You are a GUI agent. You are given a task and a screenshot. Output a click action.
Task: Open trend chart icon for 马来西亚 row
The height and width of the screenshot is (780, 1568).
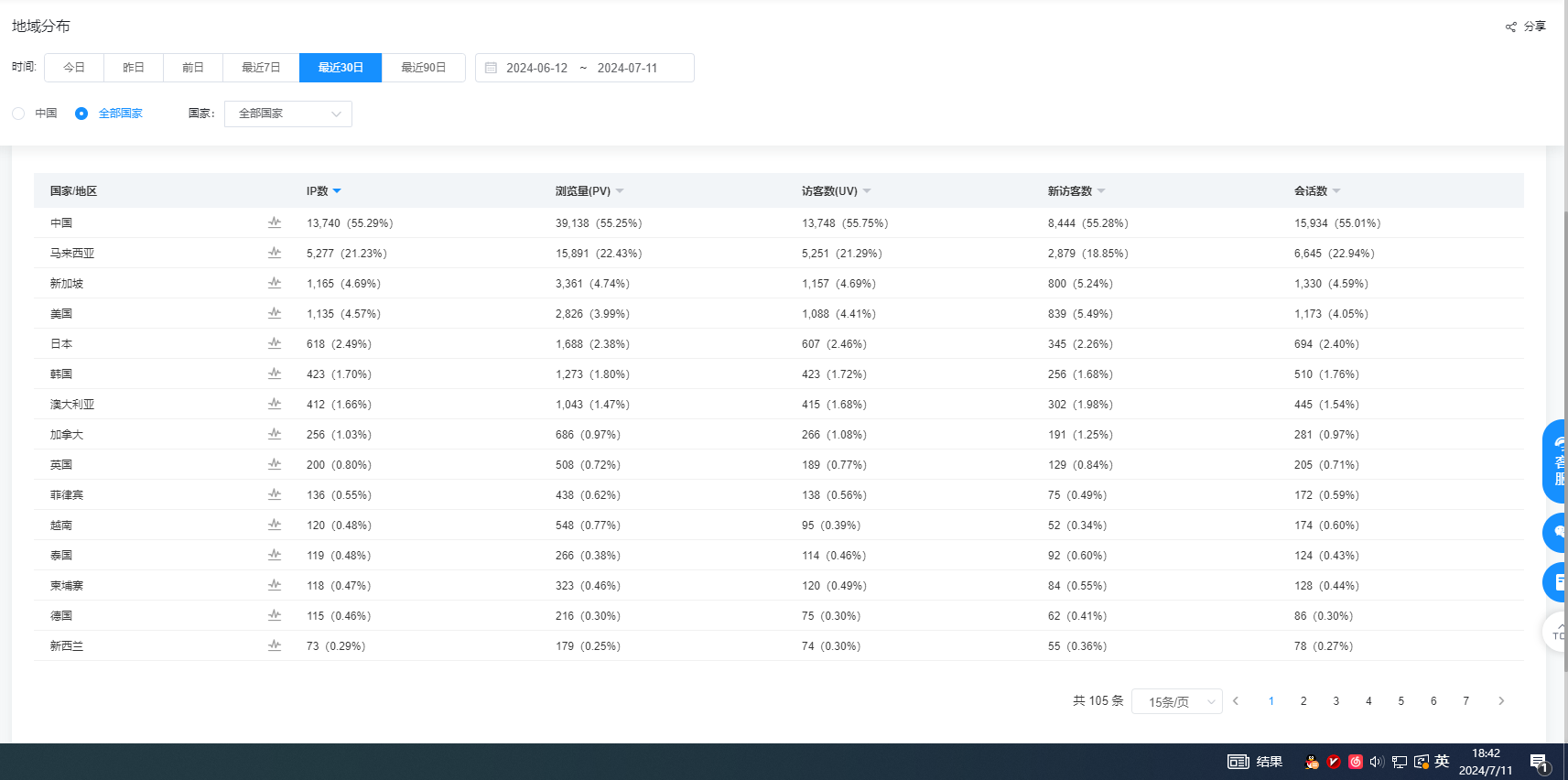[x=275, y=253]
